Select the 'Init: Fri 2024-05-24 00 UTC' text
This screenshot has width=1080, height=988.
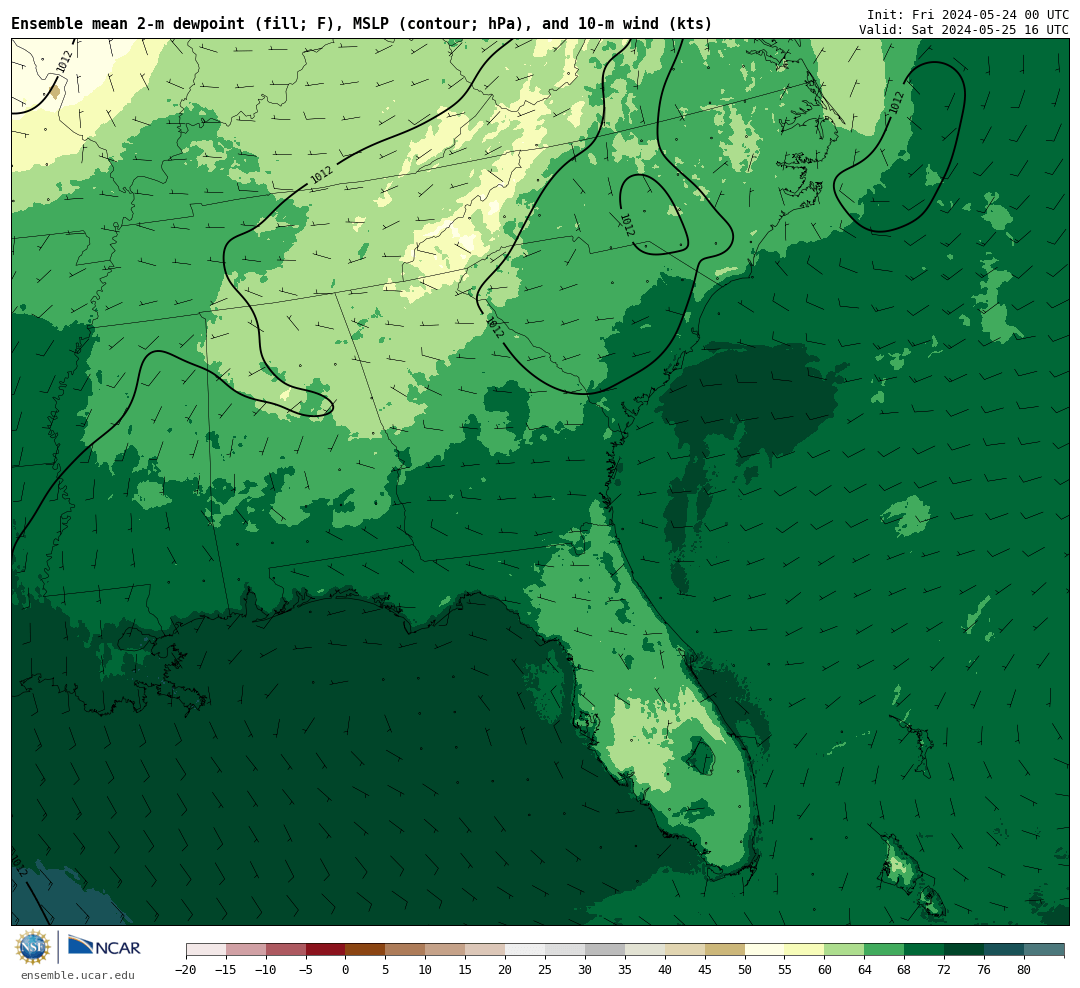(968, 14)
